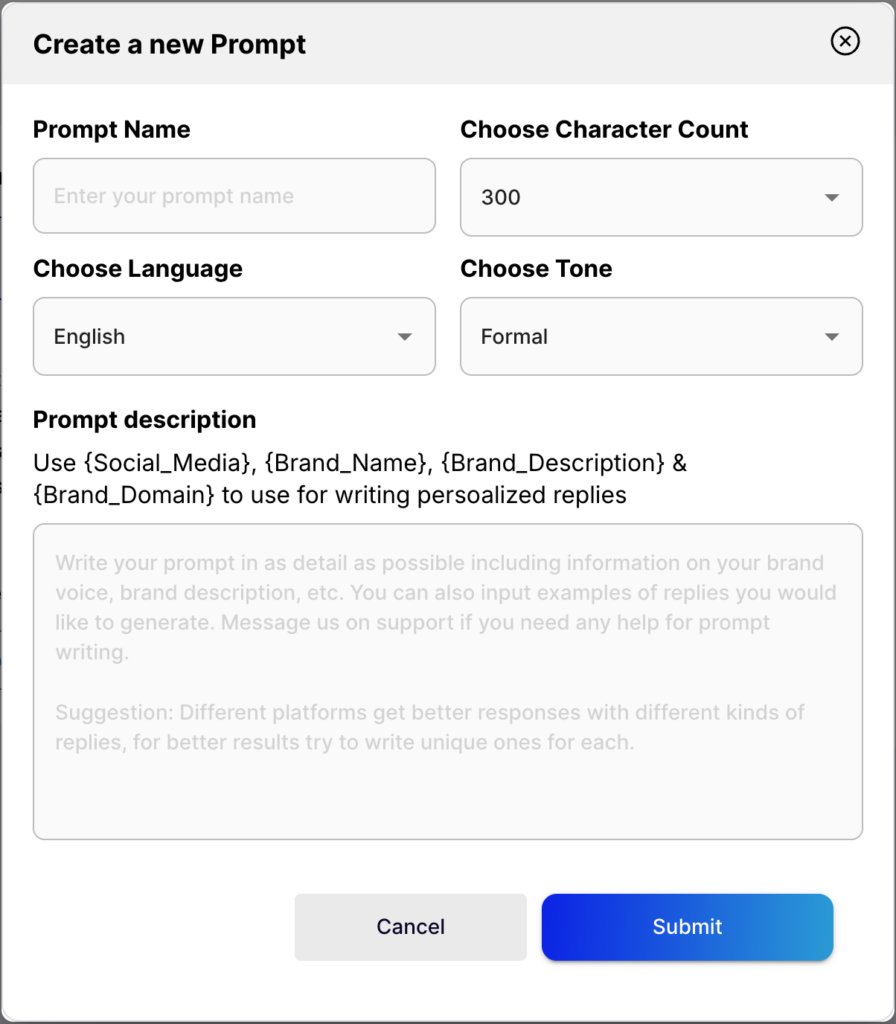
Task: Click the Prompt Name input field
Action: point(234,196)
